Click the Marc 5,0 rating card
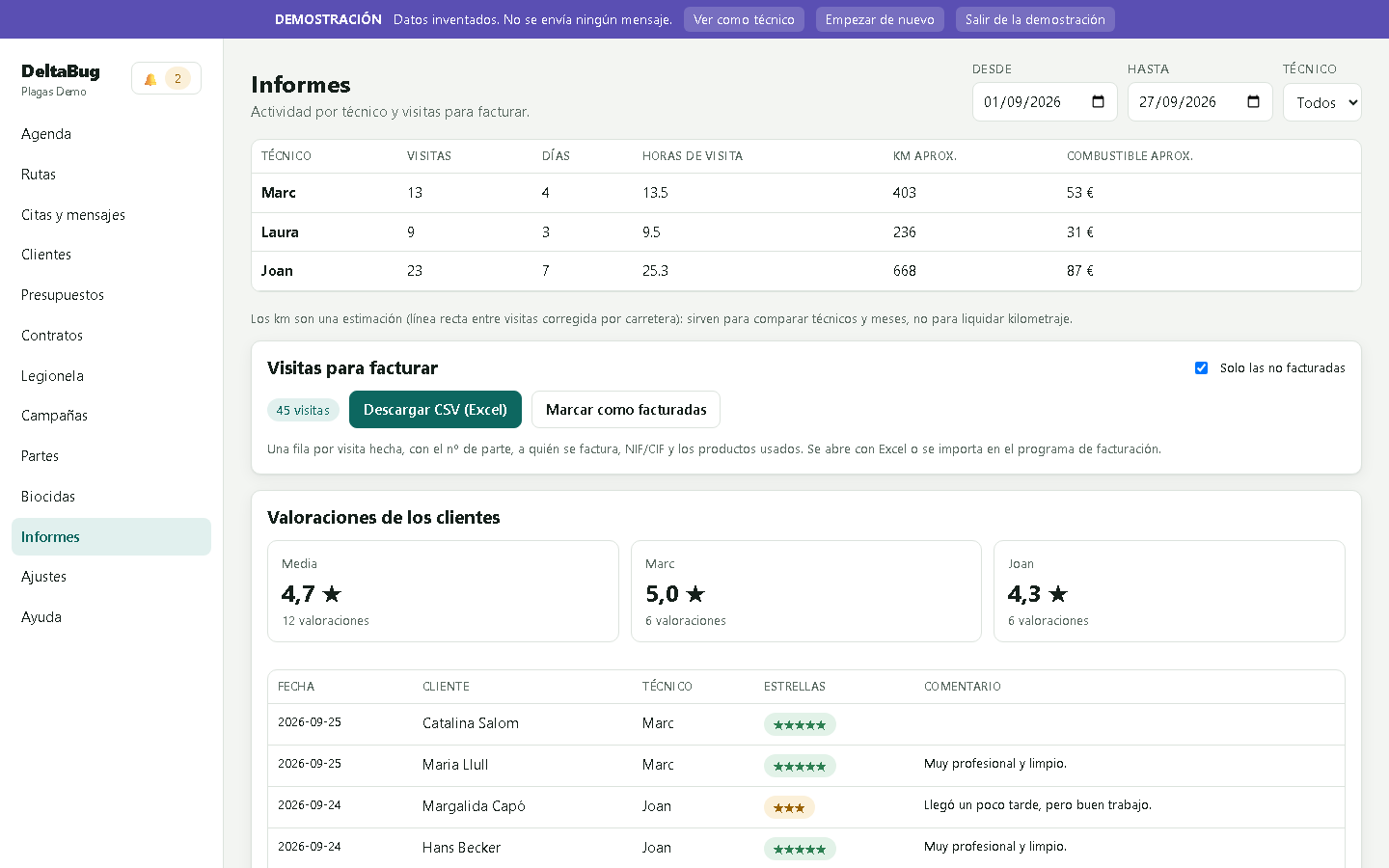Viewport: 1389px width, 868px height. [x=806, y=591]
